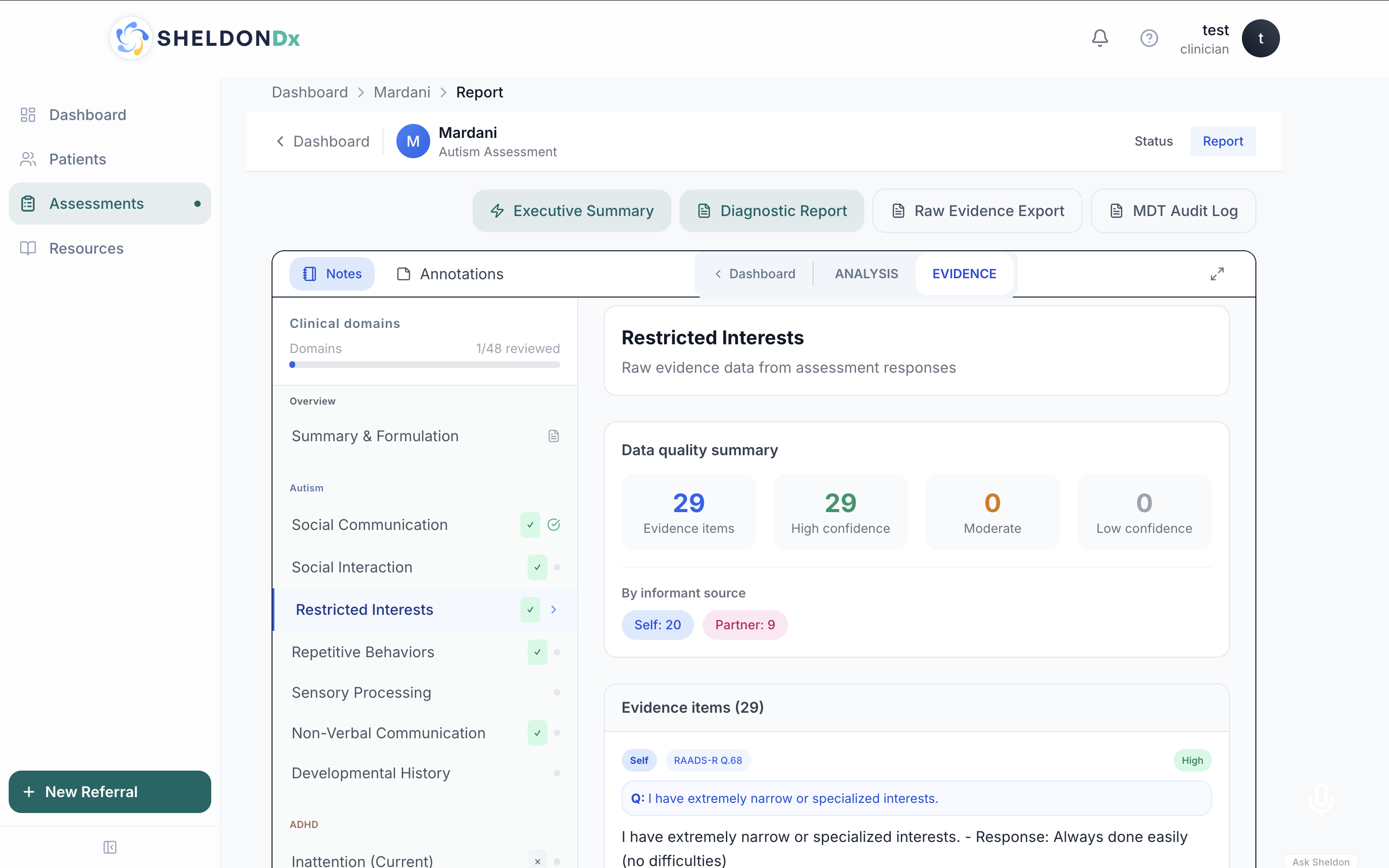Image resolution: width=1389 pixels, height=868 pixels.
Task: Click the SheldonDx logo
Action: click(x=205, y=38)
